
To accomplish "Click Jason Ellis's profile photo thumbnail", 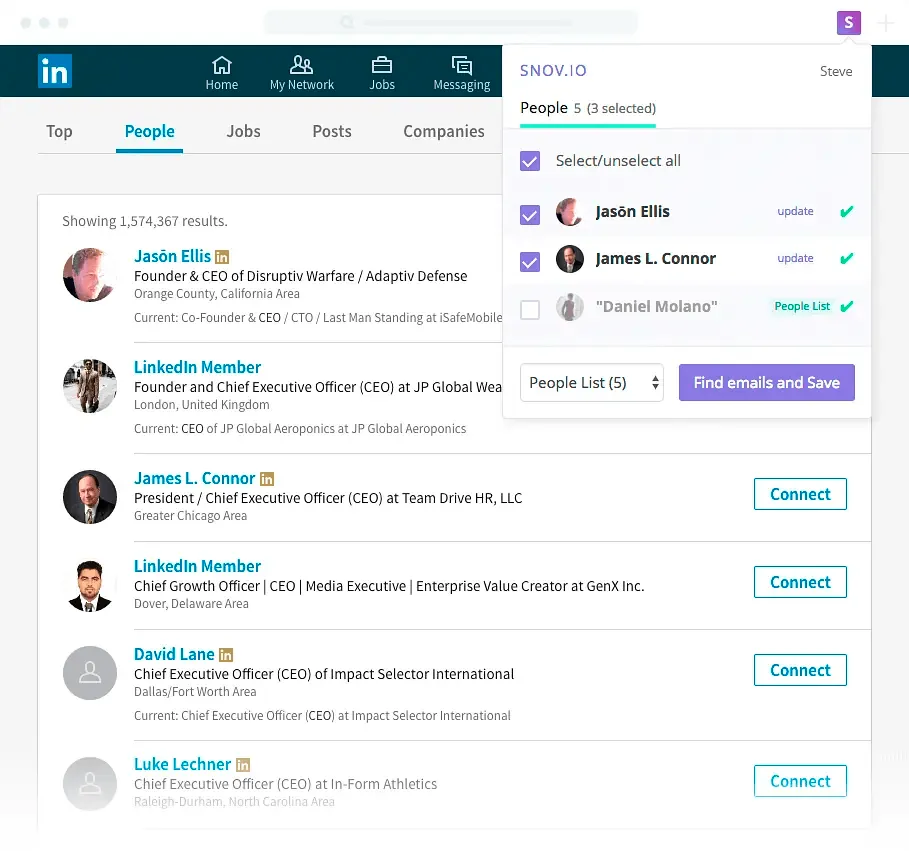I will pyautogui.click(x=570, y=211).
